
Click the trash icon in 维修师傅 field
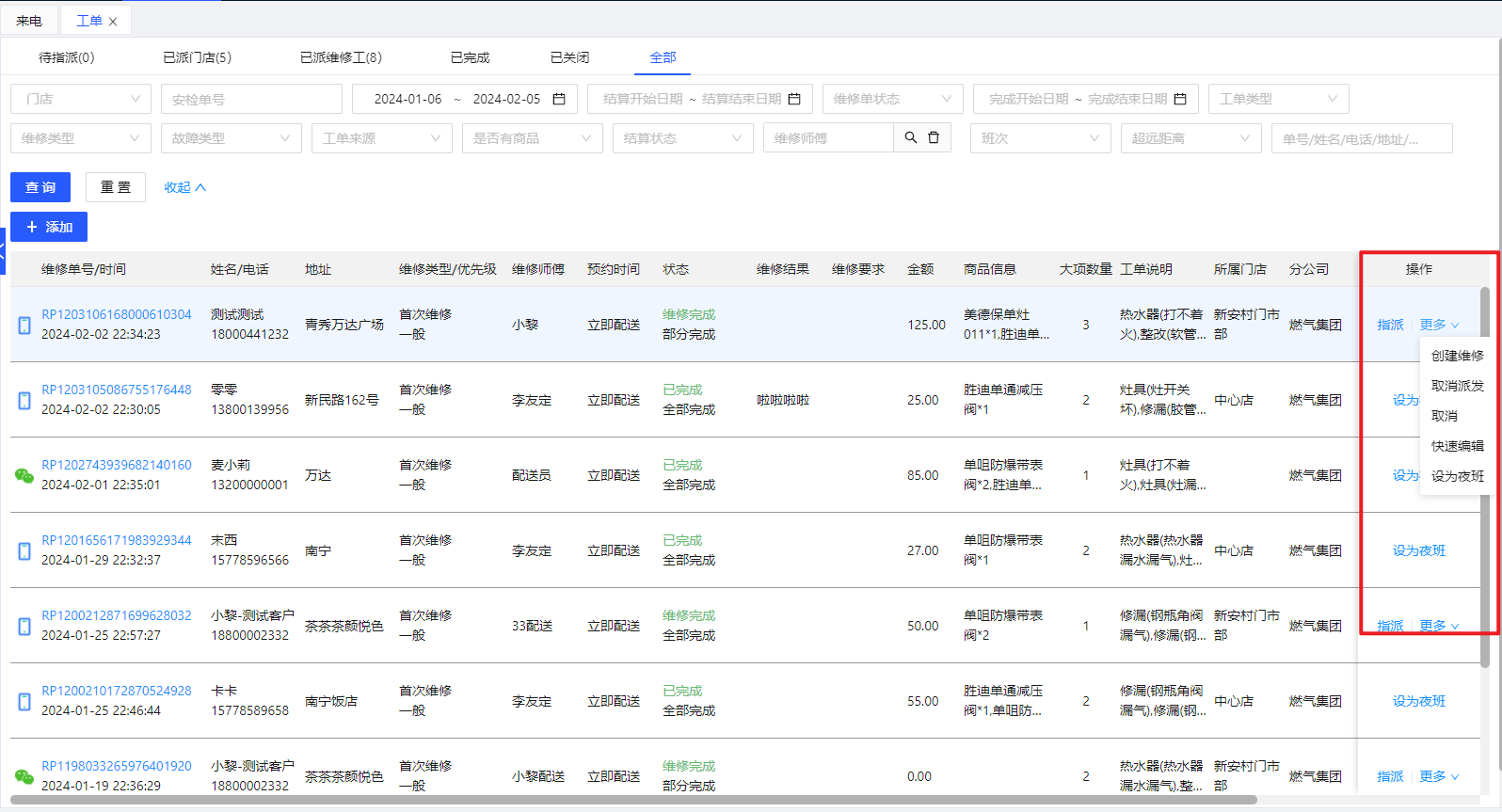(934, 137)
